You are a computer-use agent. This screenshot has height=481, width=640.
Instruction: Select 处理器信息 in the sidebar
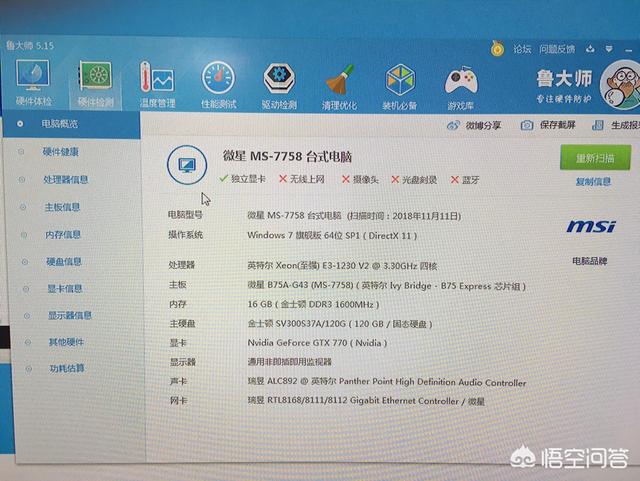65,179
